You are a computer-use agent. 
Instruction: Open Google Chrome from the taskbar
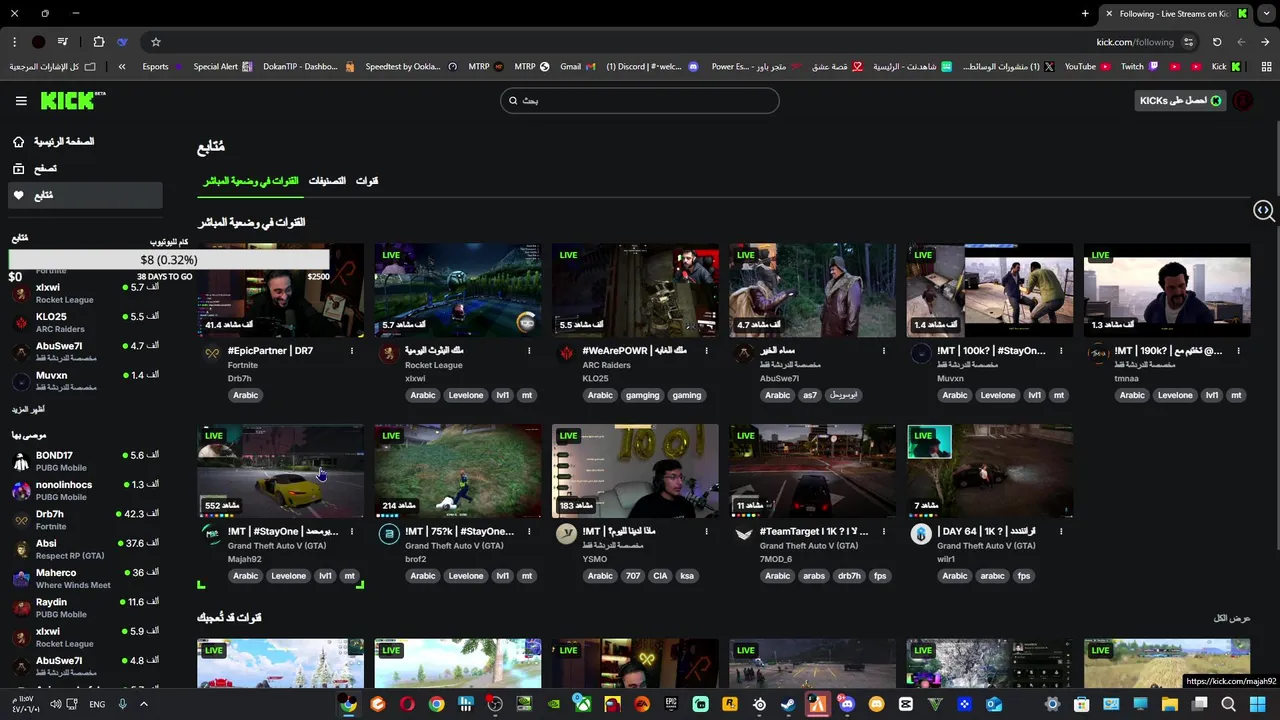[x=436, y=704]
